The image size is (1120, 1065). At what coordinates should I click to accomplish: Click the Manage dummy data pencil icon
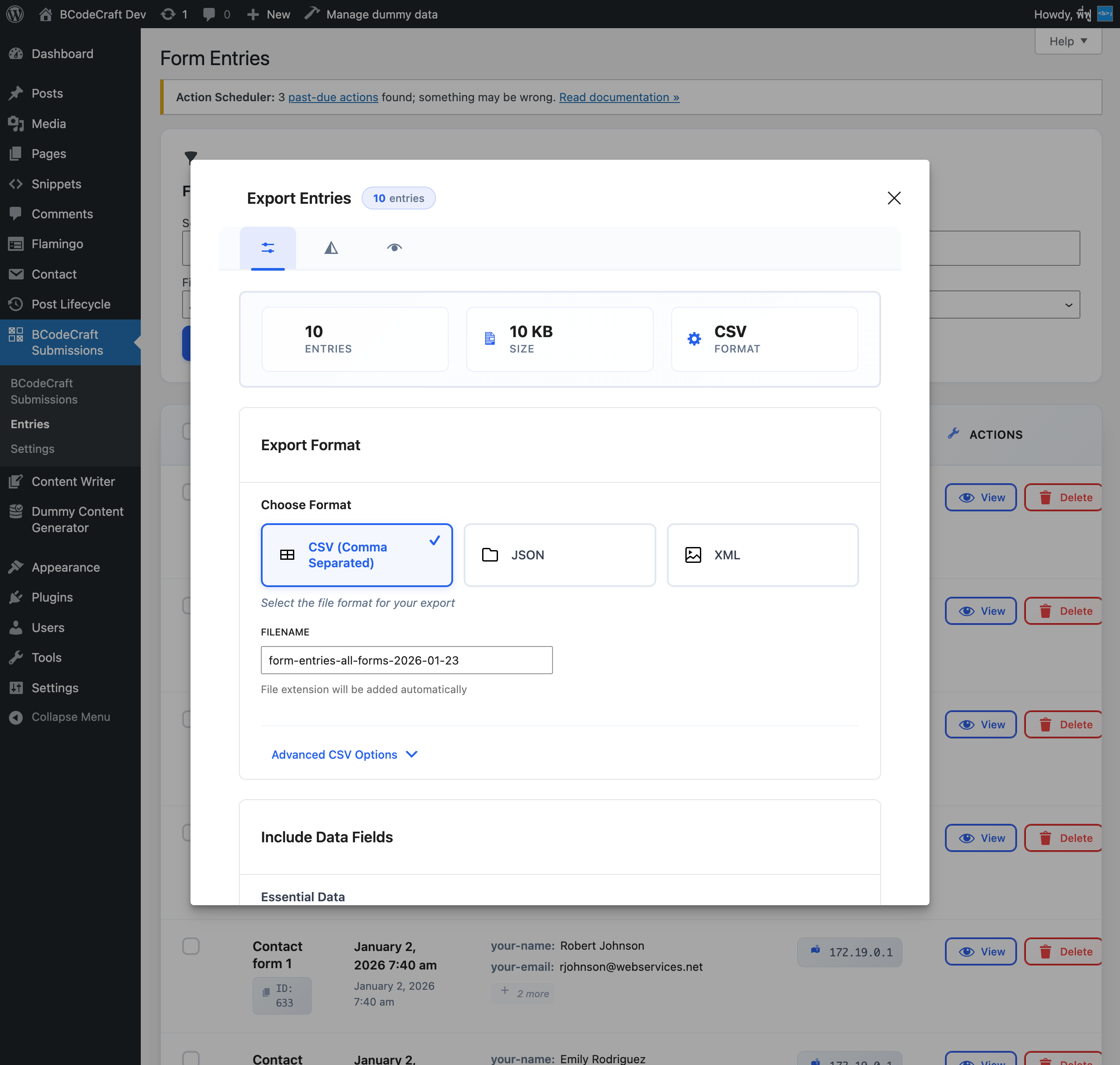click(x=311, y=14)
